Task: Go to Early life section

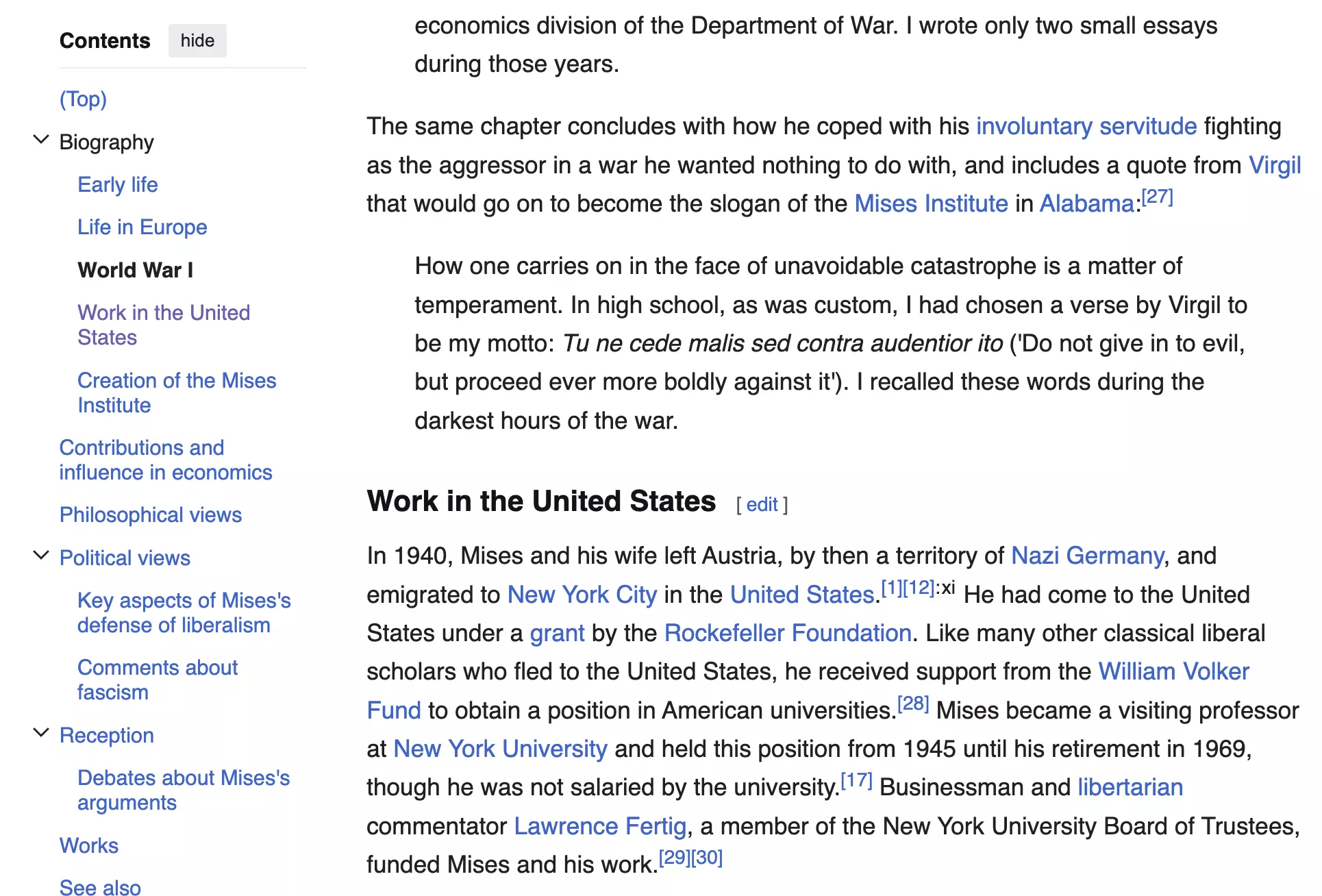Action: (118, 185)
